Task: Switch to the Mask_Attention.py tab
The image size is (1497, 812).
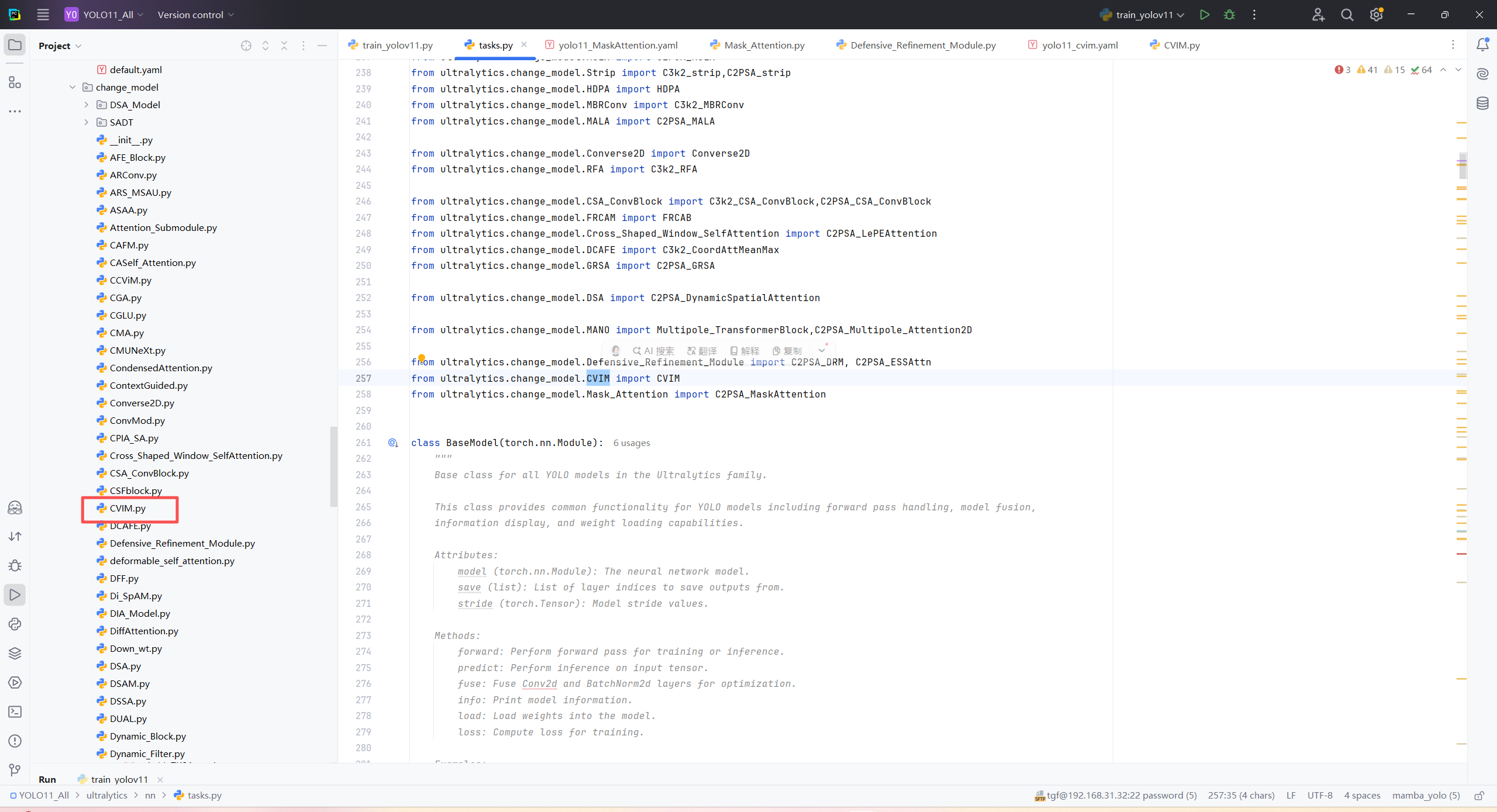Action: coord(764,45)
